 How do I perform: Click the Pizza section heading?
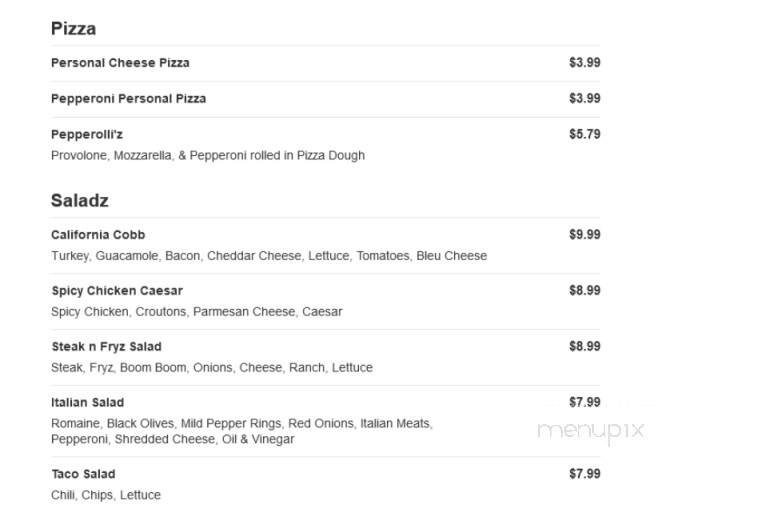pyautogui.click(x=73, y=28)
